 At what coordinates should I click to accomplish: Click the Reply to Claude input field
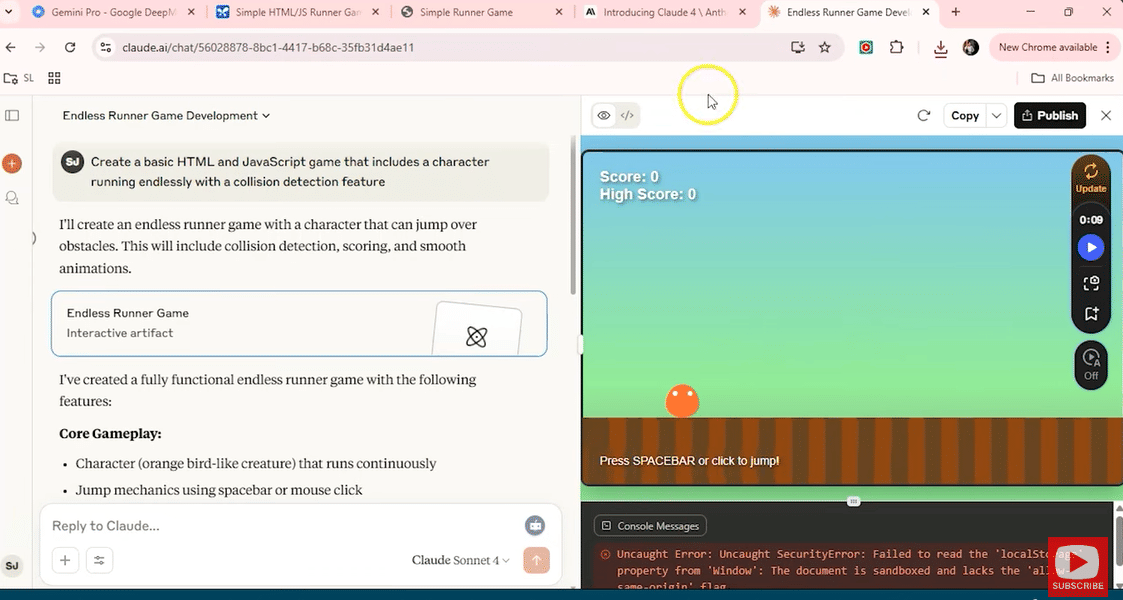pos(280,526)
